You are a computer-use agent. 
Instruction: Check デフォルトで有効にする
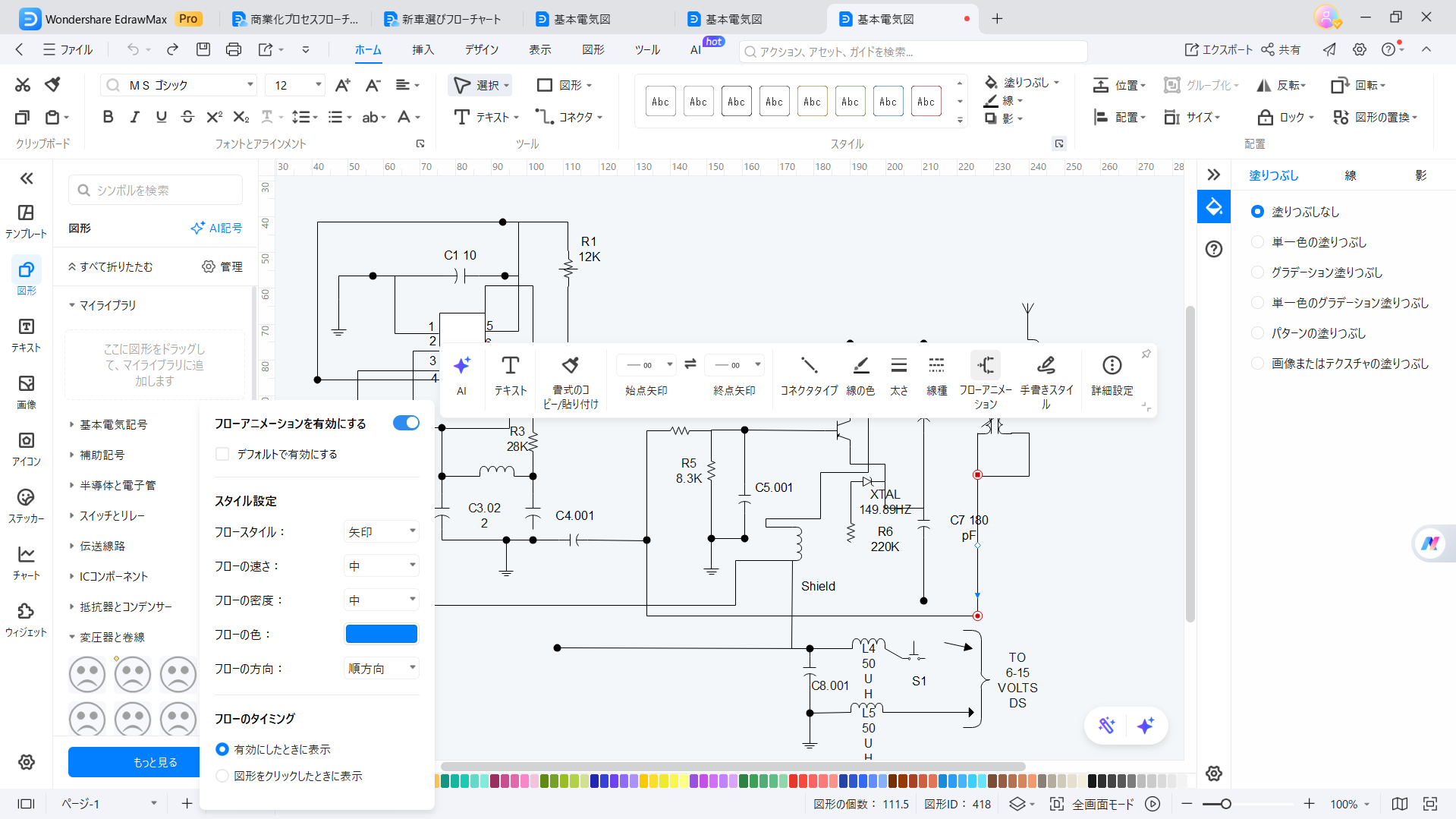(x=222, y=454)
